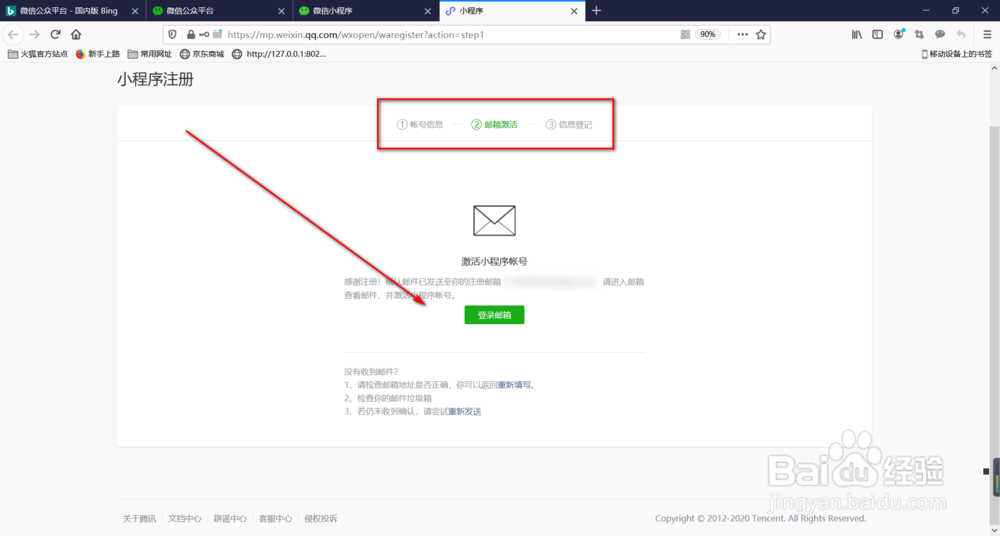The width and height of the screenshot is (1000, 536).
Task: Click the 重新发送 link
Action: pos(465,412)
